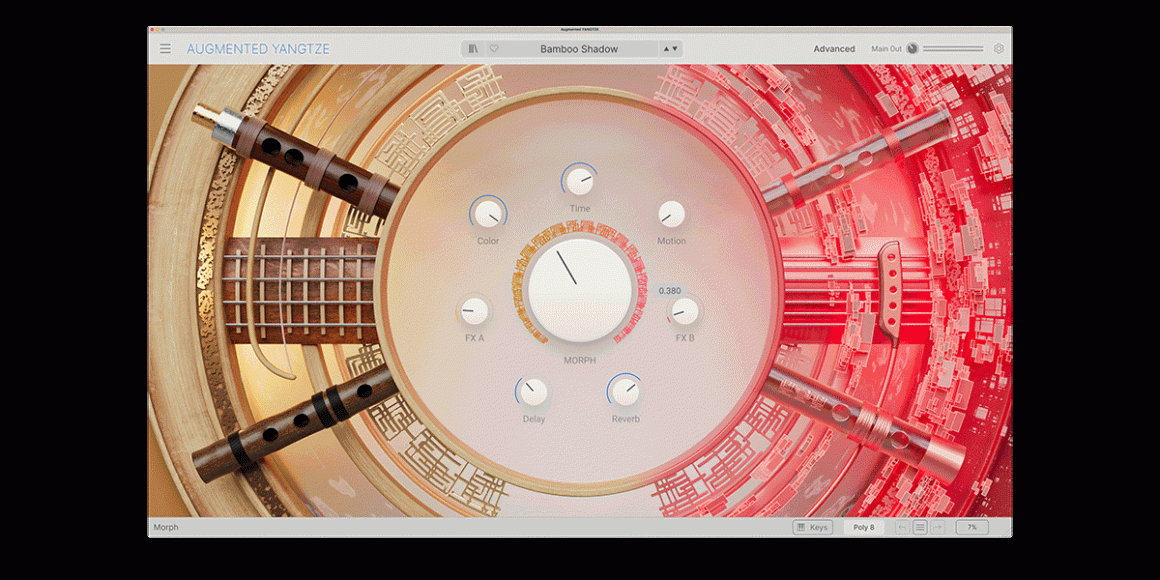Click the Color knob

click(x=488, y=212)
